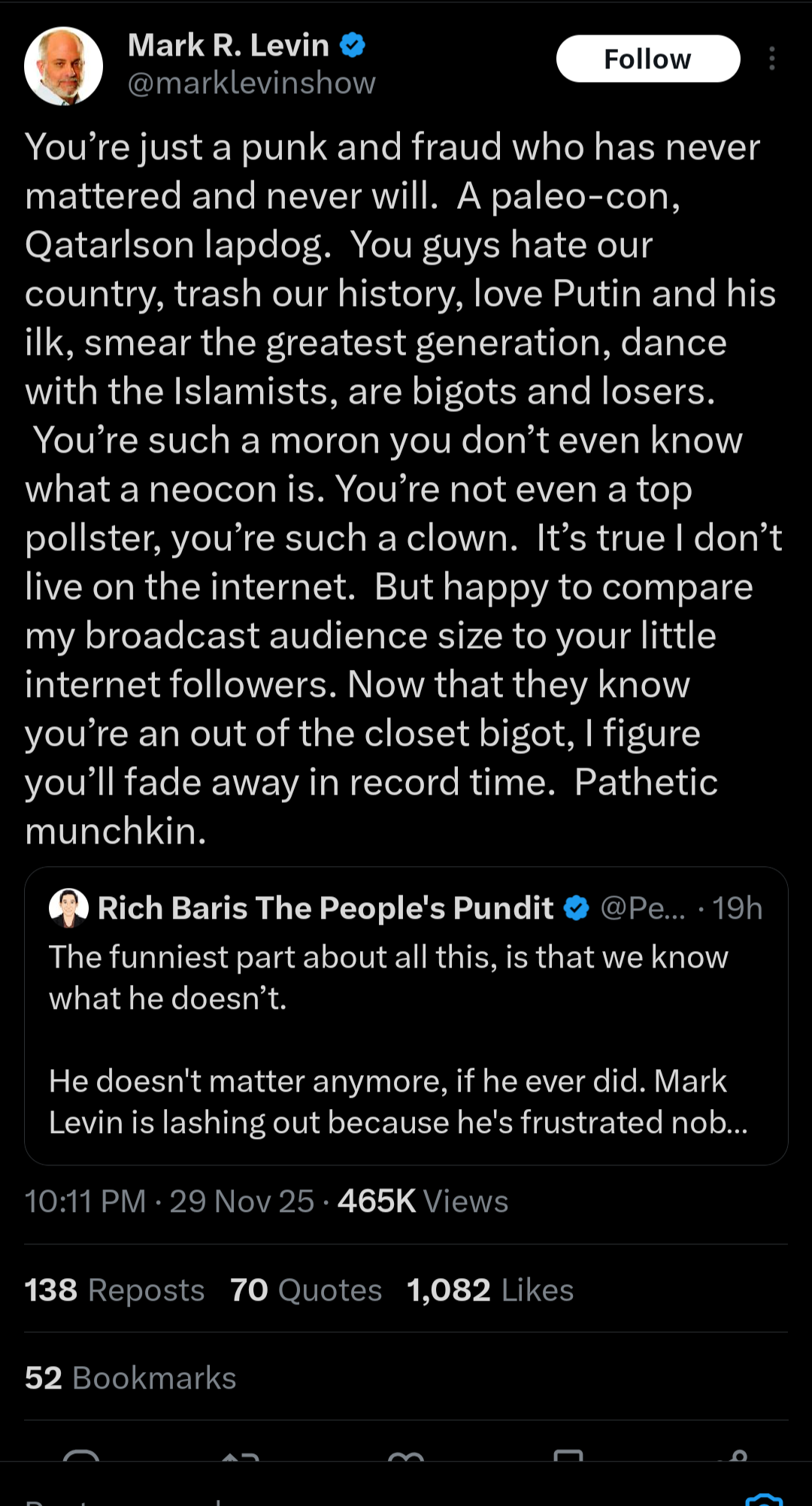View the 138 Reposts list
This screenshot has height=1506, width=812.
tap(114, 1290)
